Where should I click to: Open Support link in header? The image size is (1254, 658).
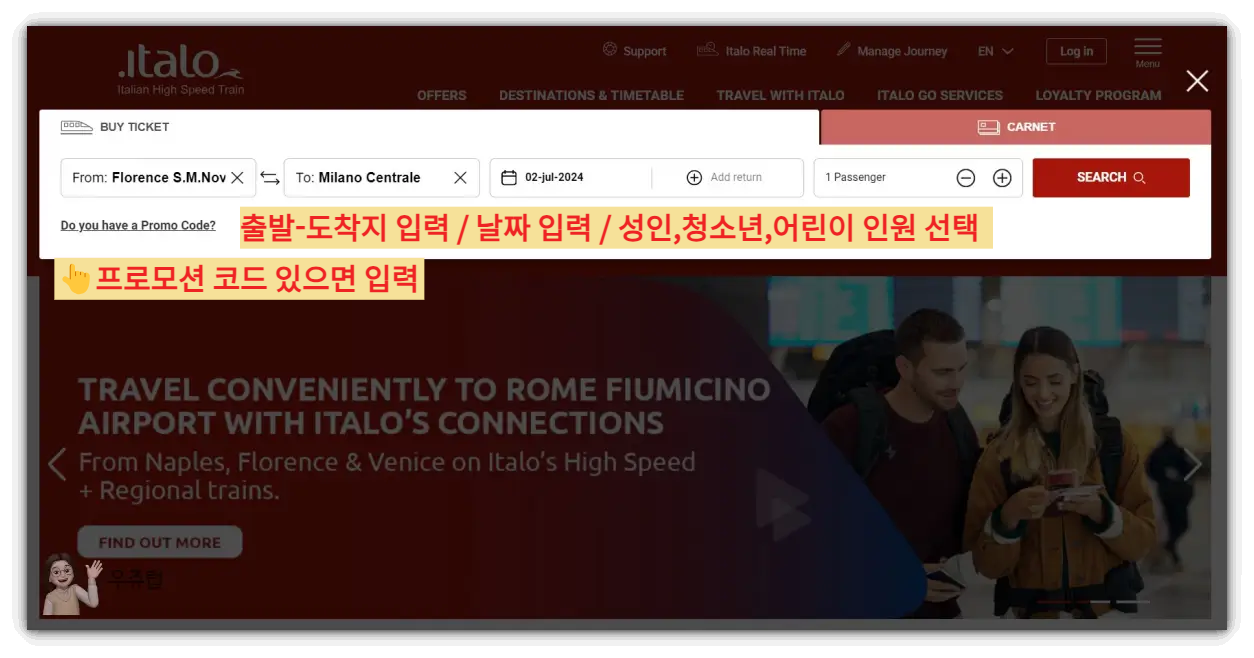click(635, 50)
